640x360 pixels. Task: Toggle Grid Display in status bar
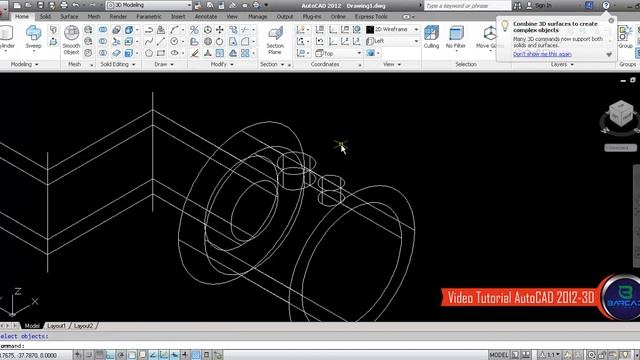[99, 355]
